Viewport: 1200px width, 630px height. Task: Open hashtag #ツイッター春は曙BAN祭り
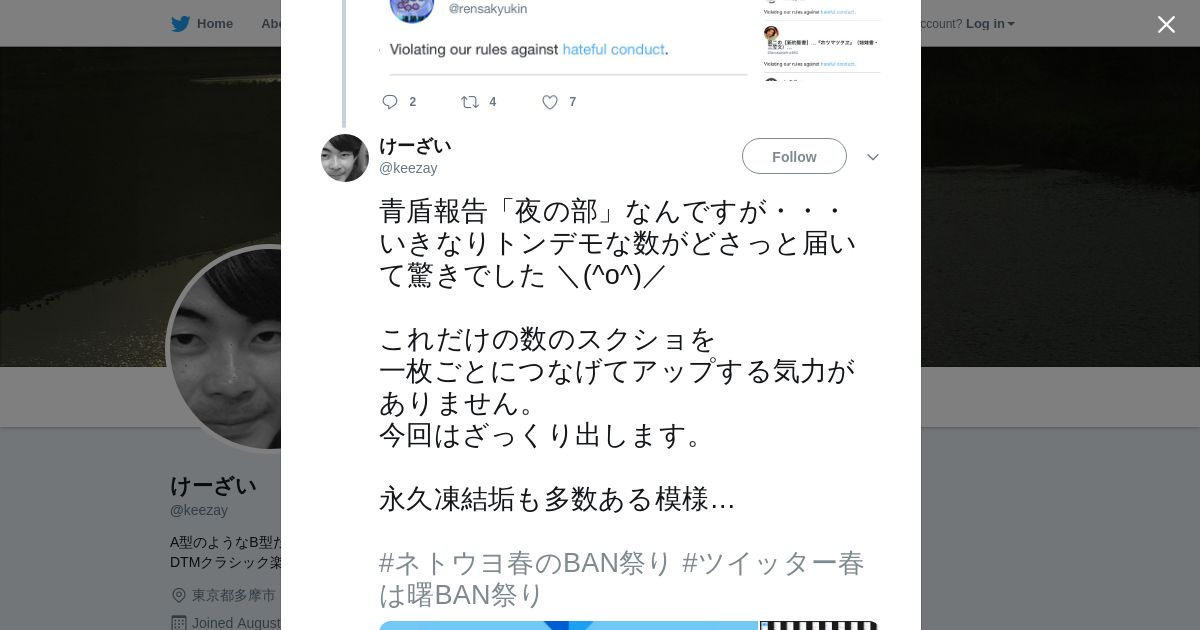(621, 579)
